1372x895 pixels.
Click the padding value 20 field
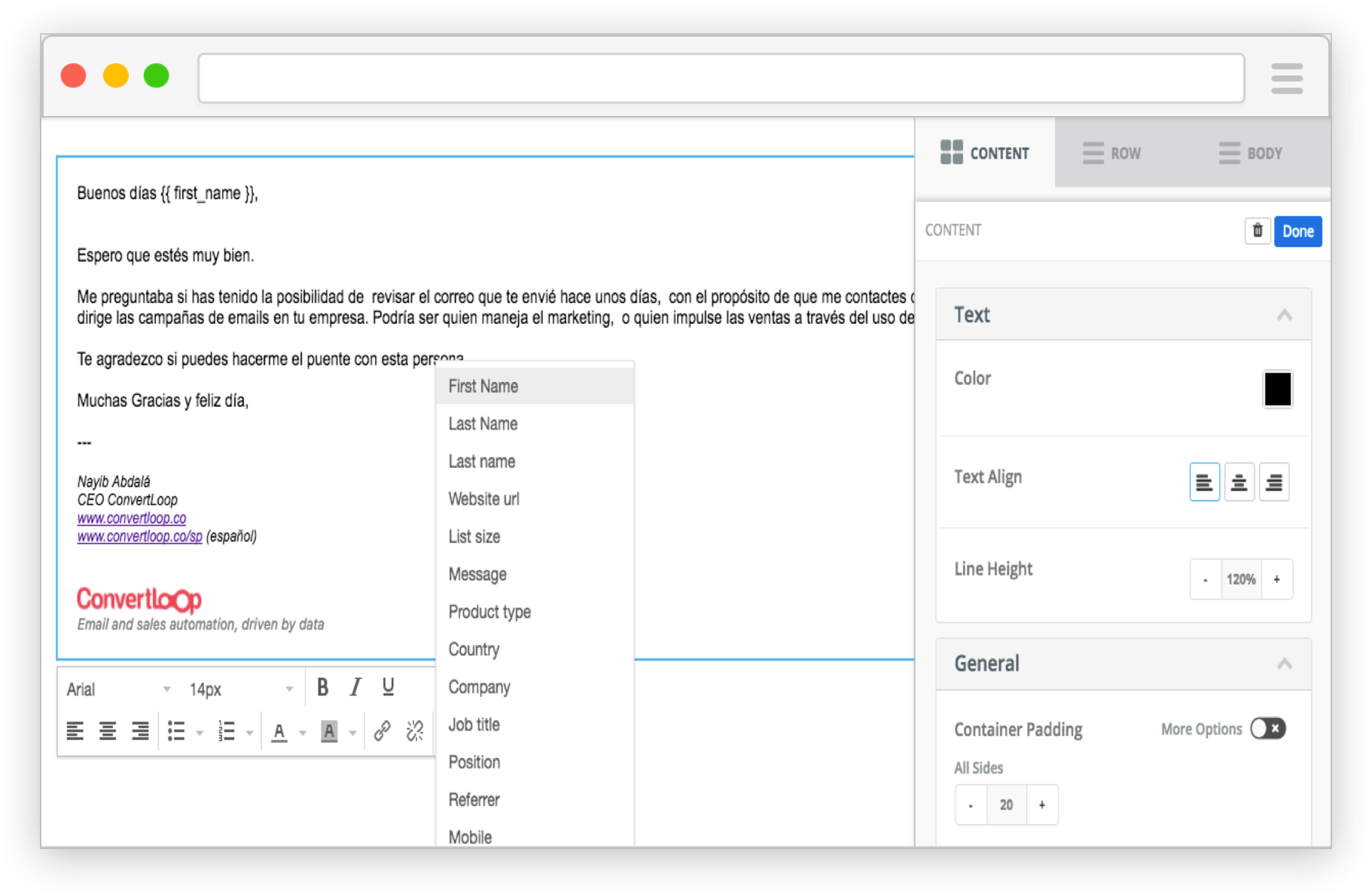pyautogui.click(x=1006, y=805)
